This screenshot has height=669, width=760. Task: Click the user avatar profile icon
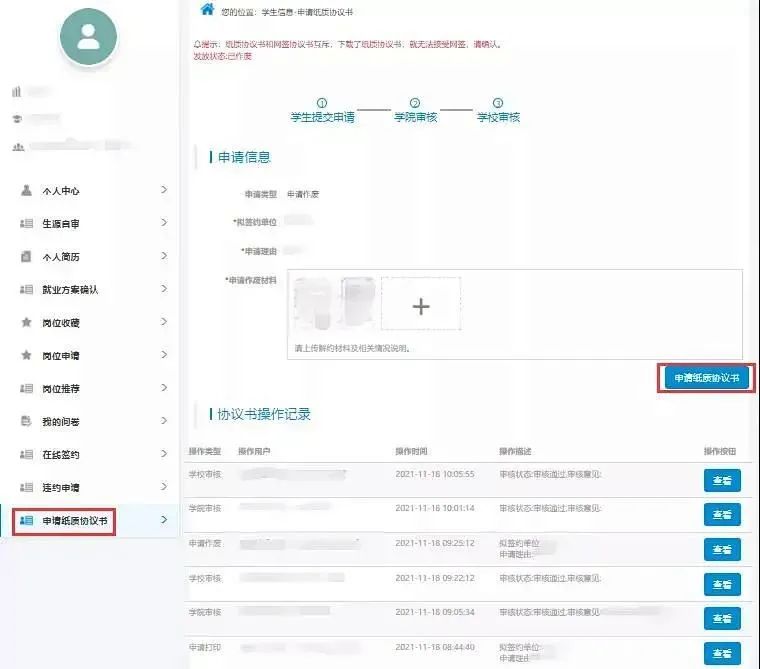[x=88, y=37]
